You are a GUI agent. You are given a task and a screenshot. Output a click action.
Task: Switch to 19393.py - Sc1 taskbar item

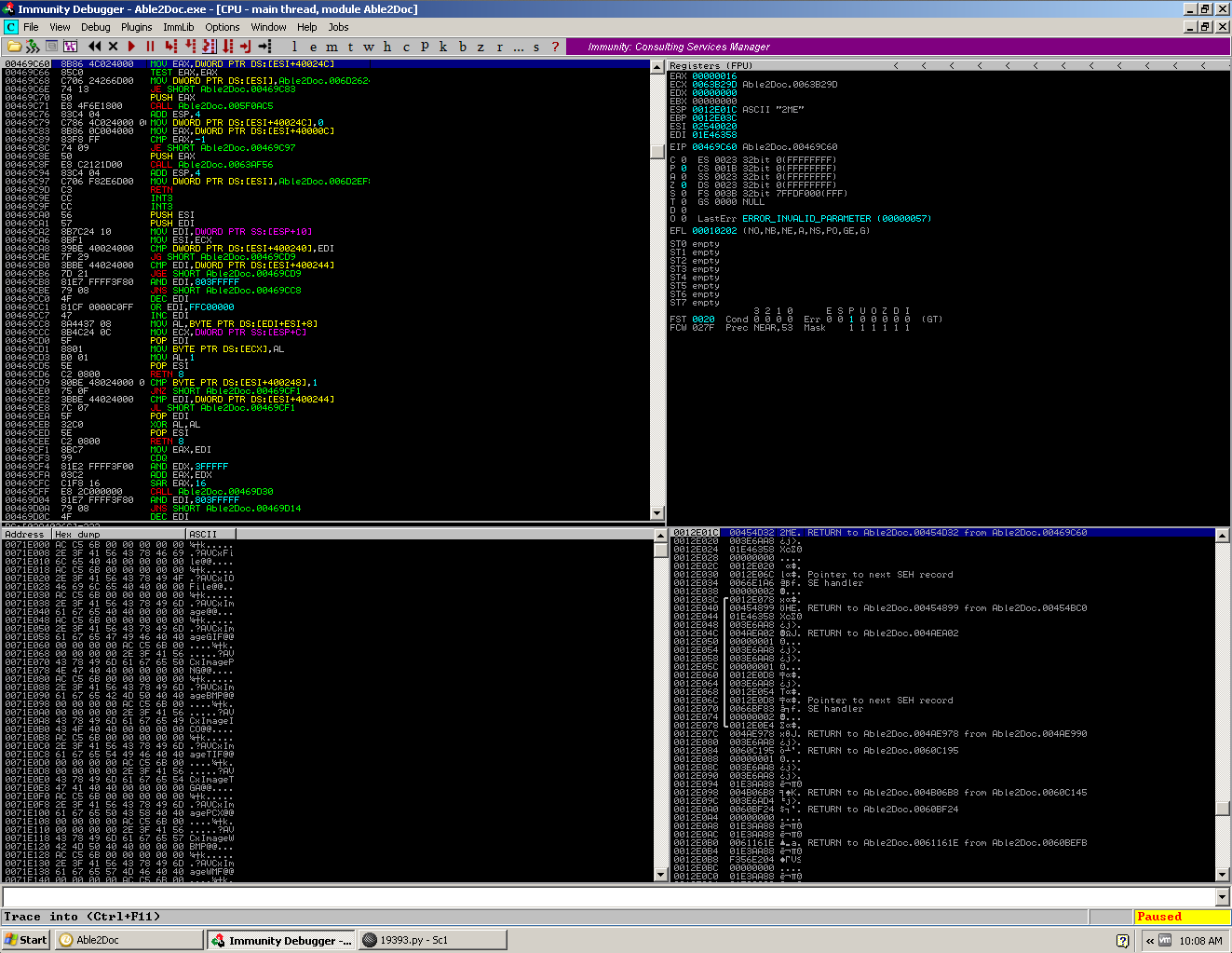point(433,940)
